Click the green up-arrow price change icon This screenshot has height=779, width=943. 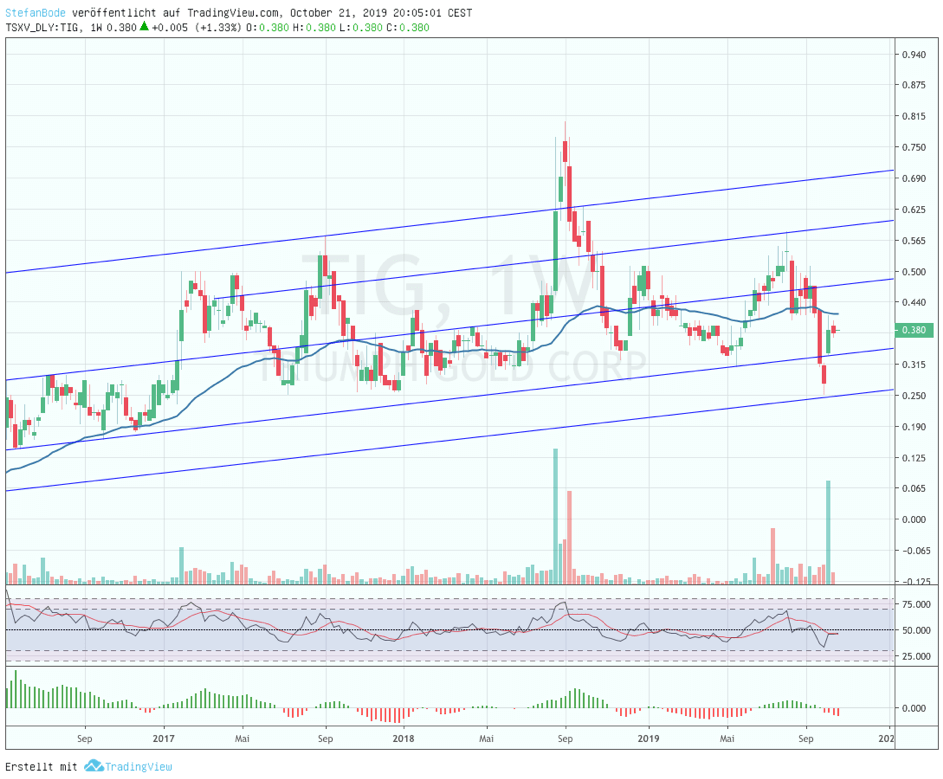pos(144,27)
